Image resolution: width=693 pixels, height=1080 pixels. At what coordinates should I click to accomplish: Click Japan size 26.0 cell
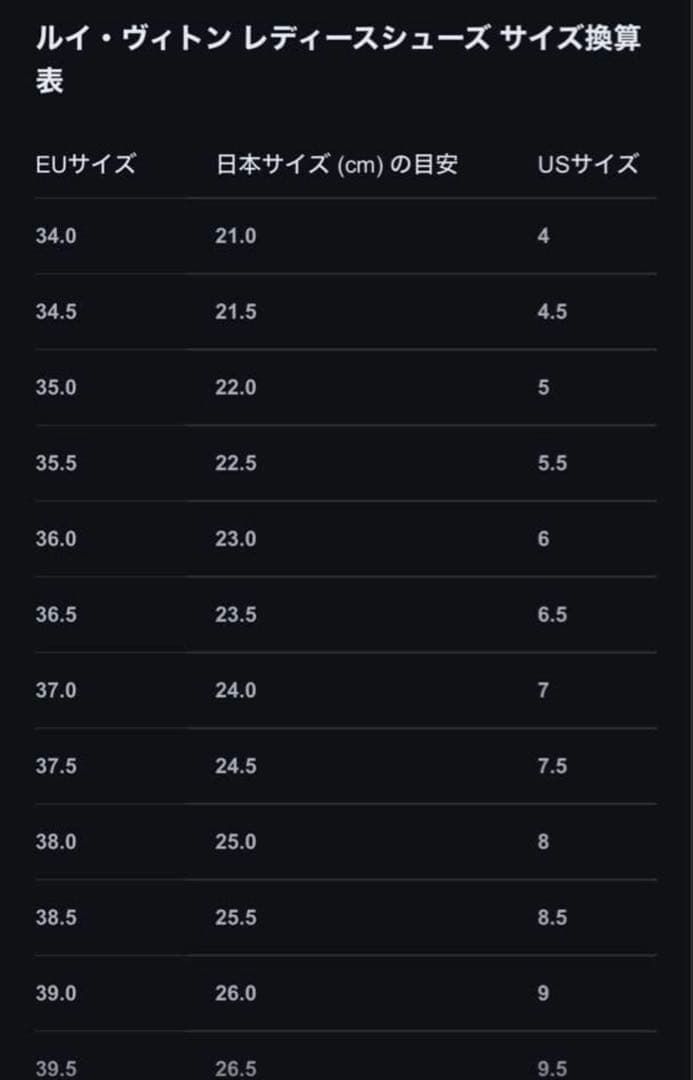click(235, 993)
